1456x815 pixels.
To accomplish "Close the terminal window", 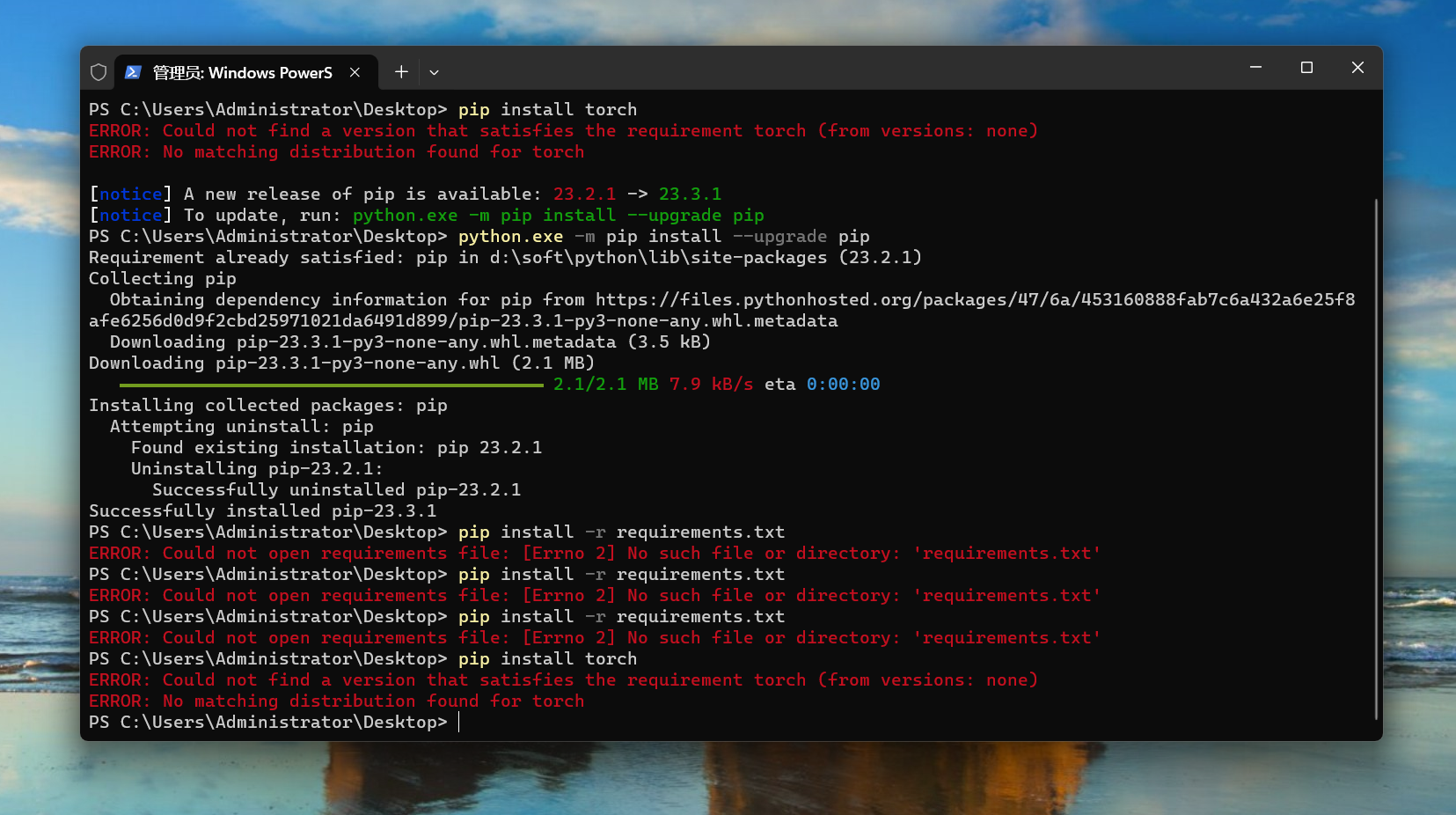I will click(1357, 68).
